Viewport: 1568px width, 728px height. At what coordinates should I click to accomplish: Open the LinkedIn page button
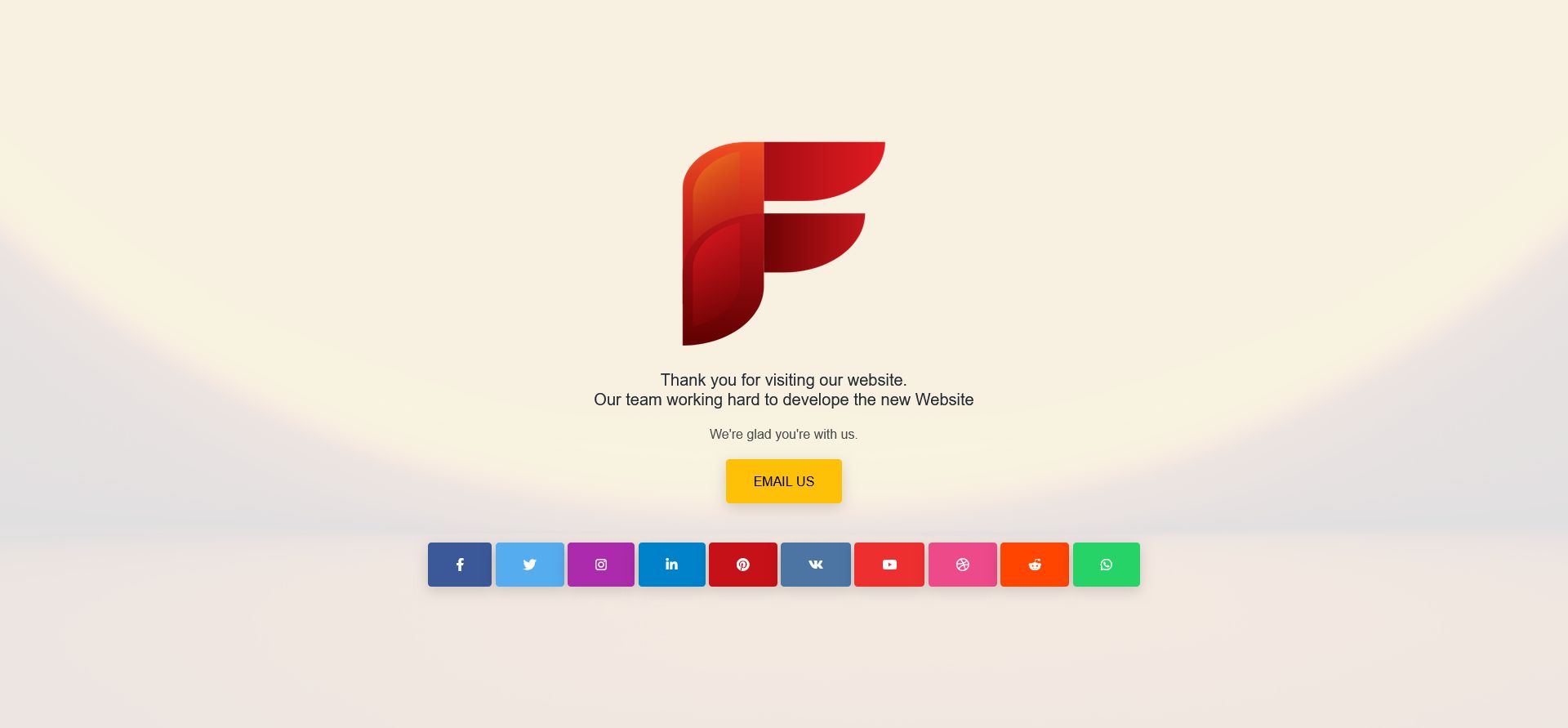(x=672, y=565)
